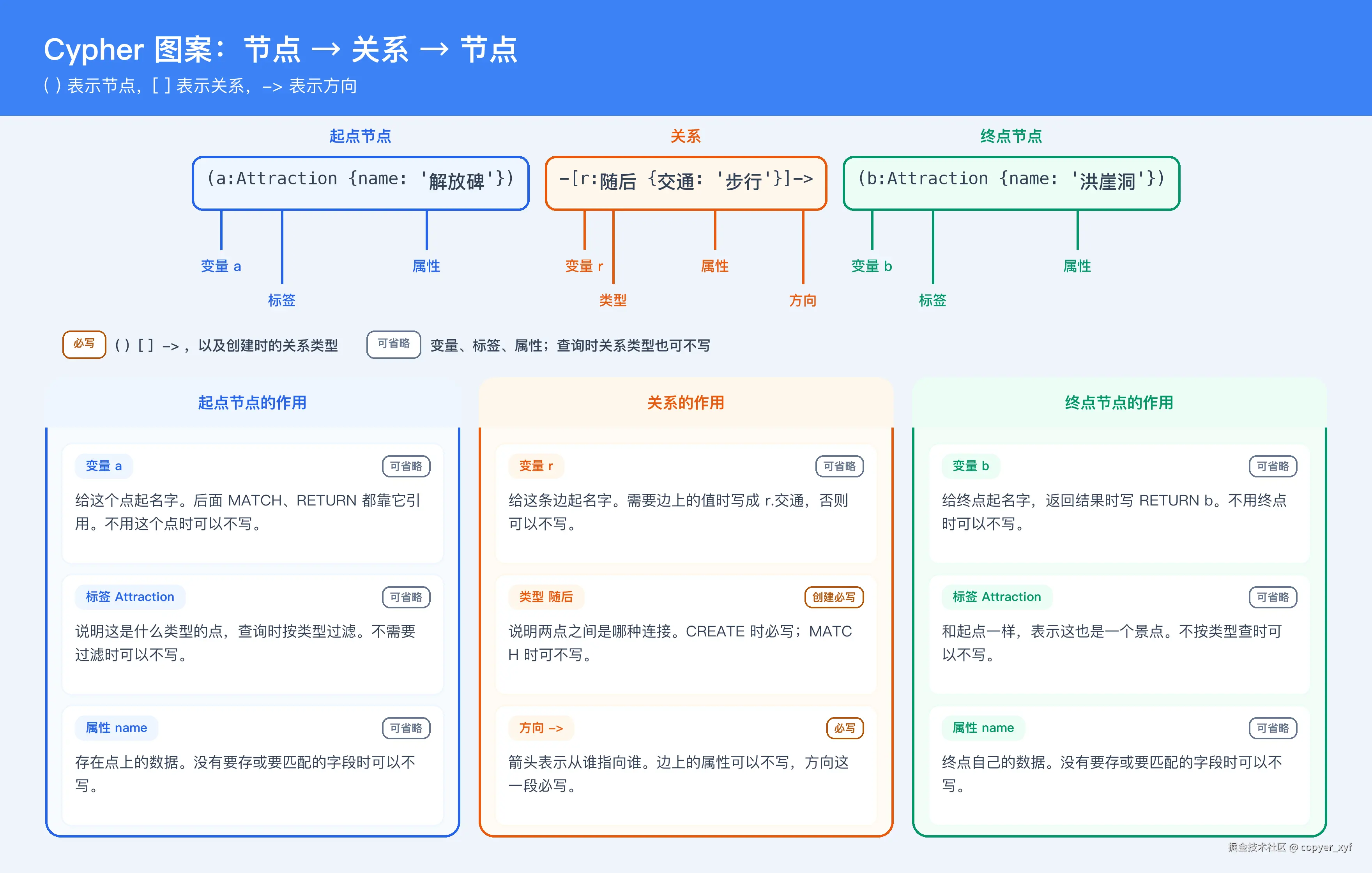
Task: Click the "可省略" legend badge before "变量、标签、属性"
Action: [394, 344]
